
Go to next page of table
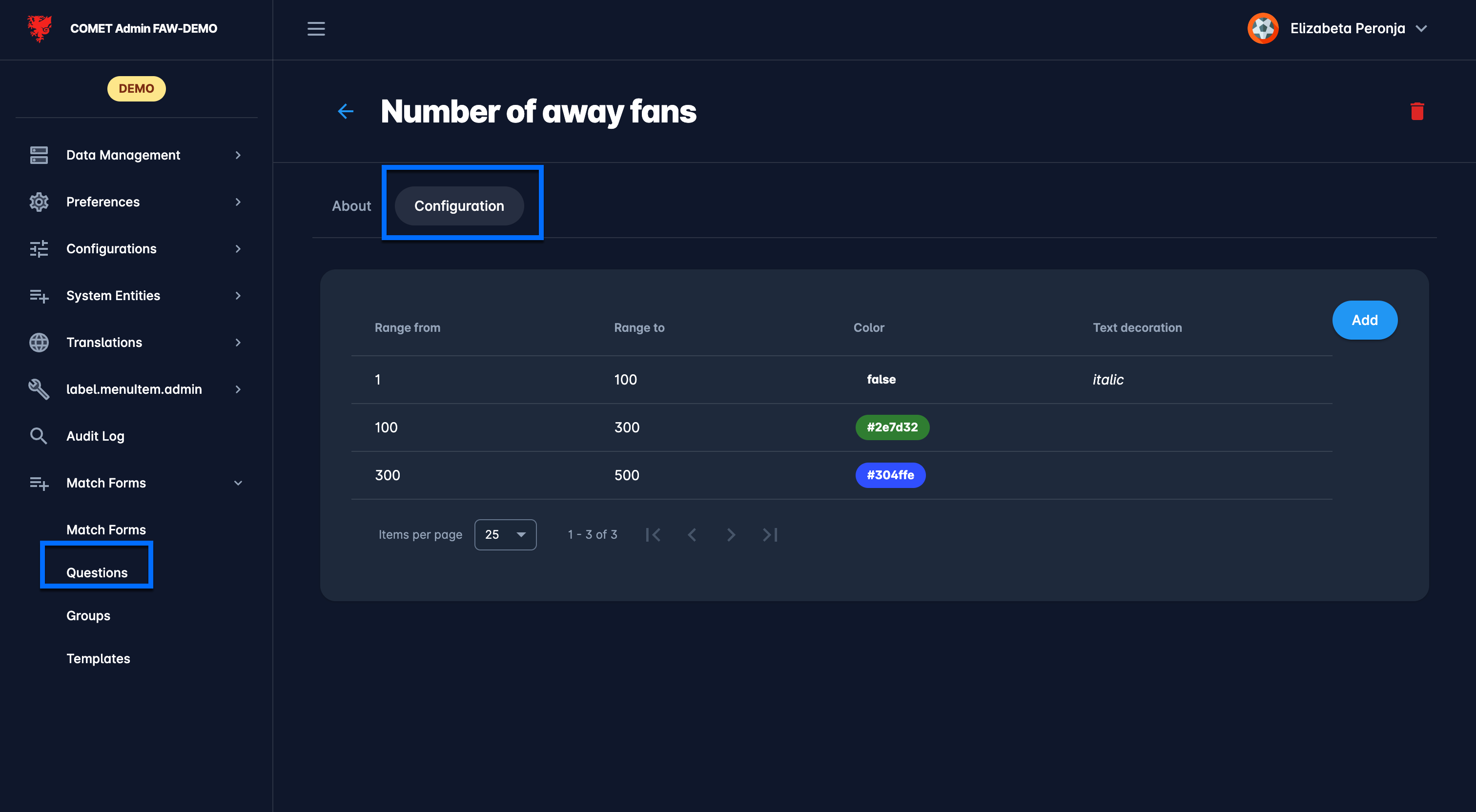[x=731, y=535]
